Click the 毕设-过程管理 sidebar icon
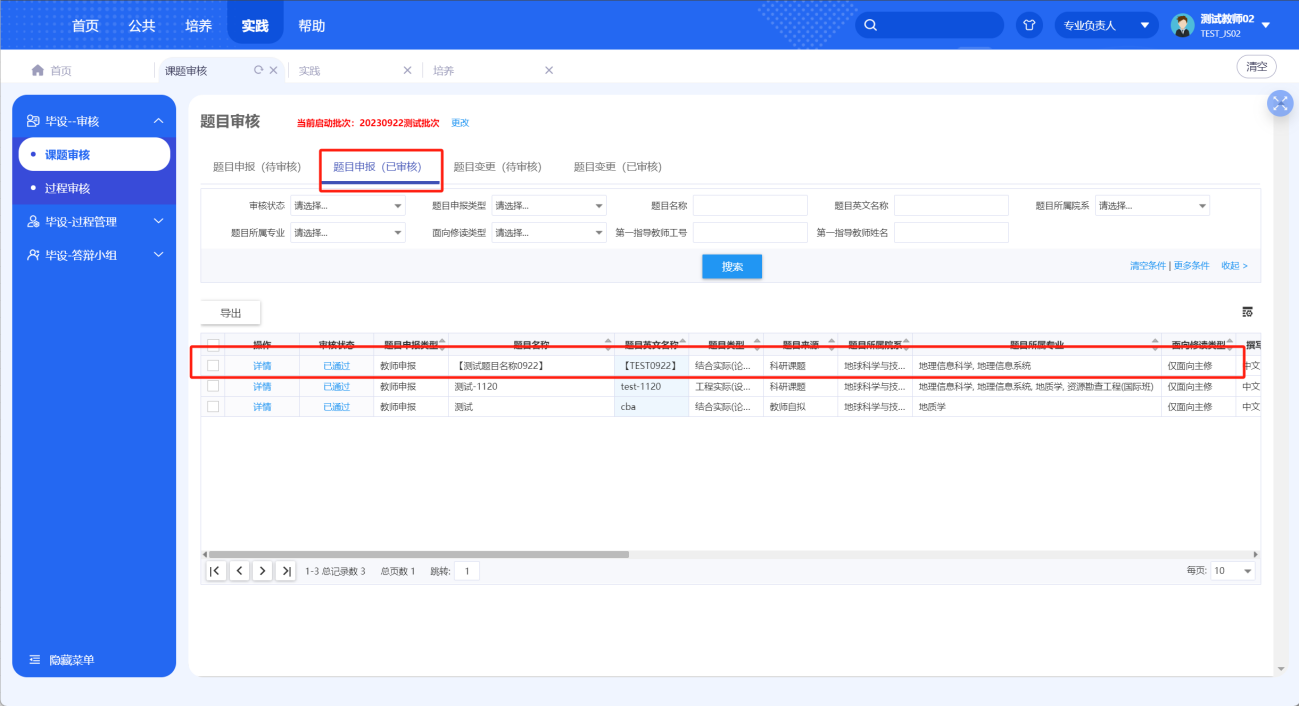The width and height of the screenshot is (1299, 706). [34, 222]
